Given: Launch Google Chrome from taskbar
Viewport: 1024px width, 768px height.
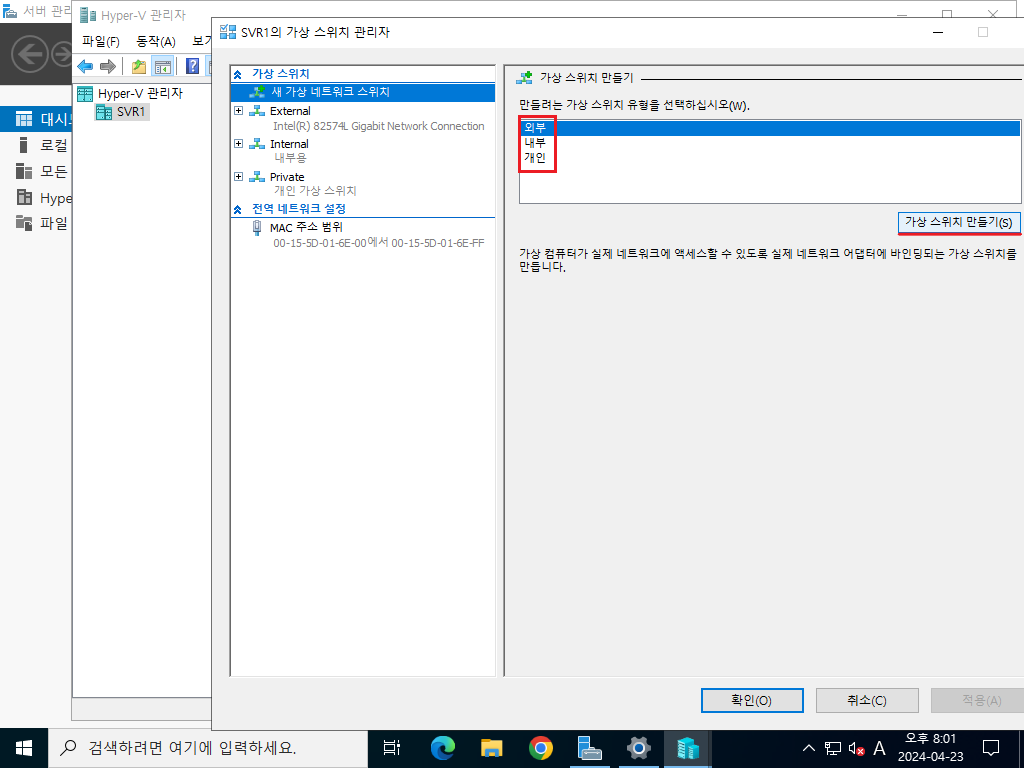Looking at the screenshot, I should point(541,748).
